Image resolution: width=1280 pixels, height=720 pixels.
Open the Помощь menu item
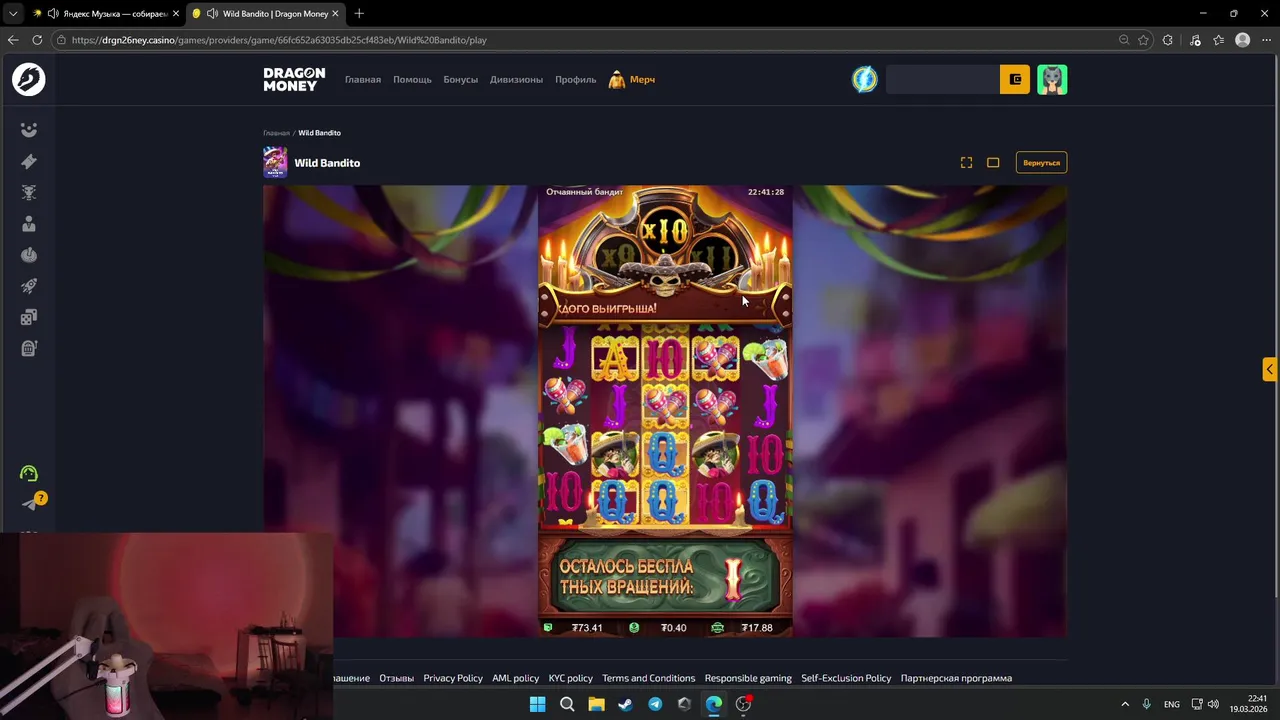(x=412, y=79)
